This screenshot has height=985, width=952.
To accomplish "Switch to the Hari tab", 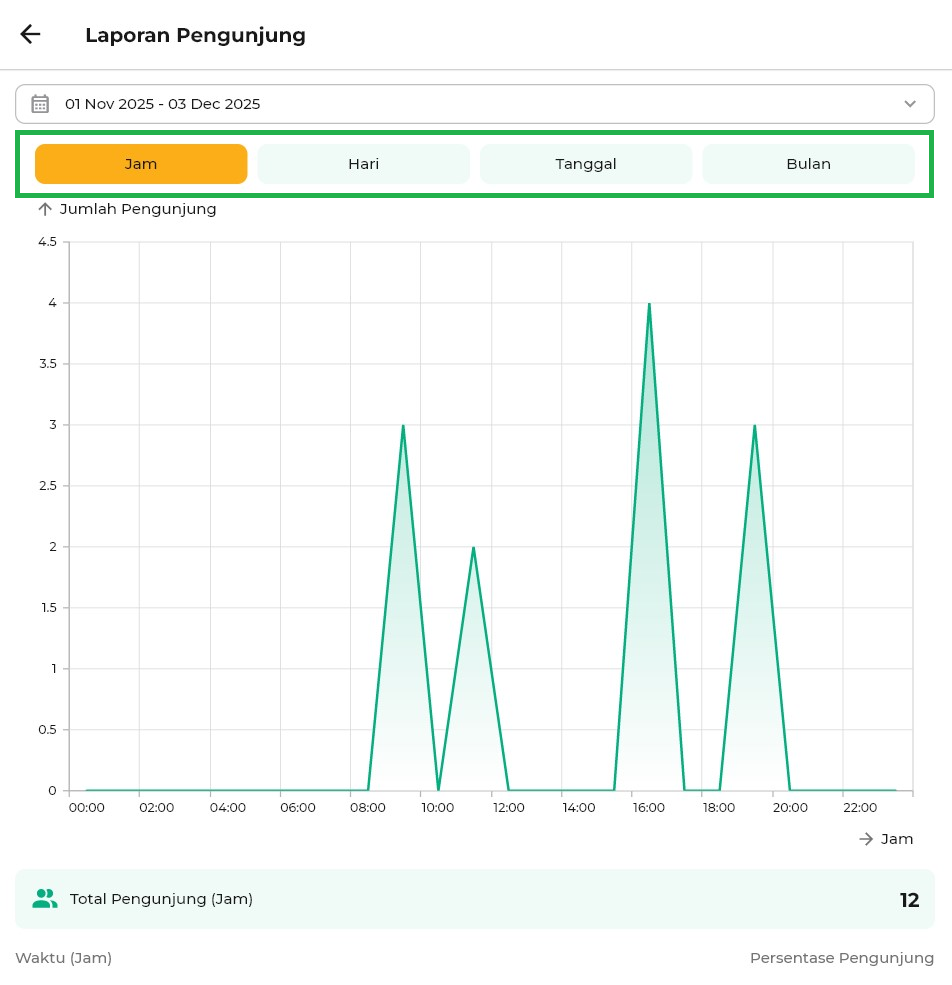I will pyautogui.click(x=363, y=164).
